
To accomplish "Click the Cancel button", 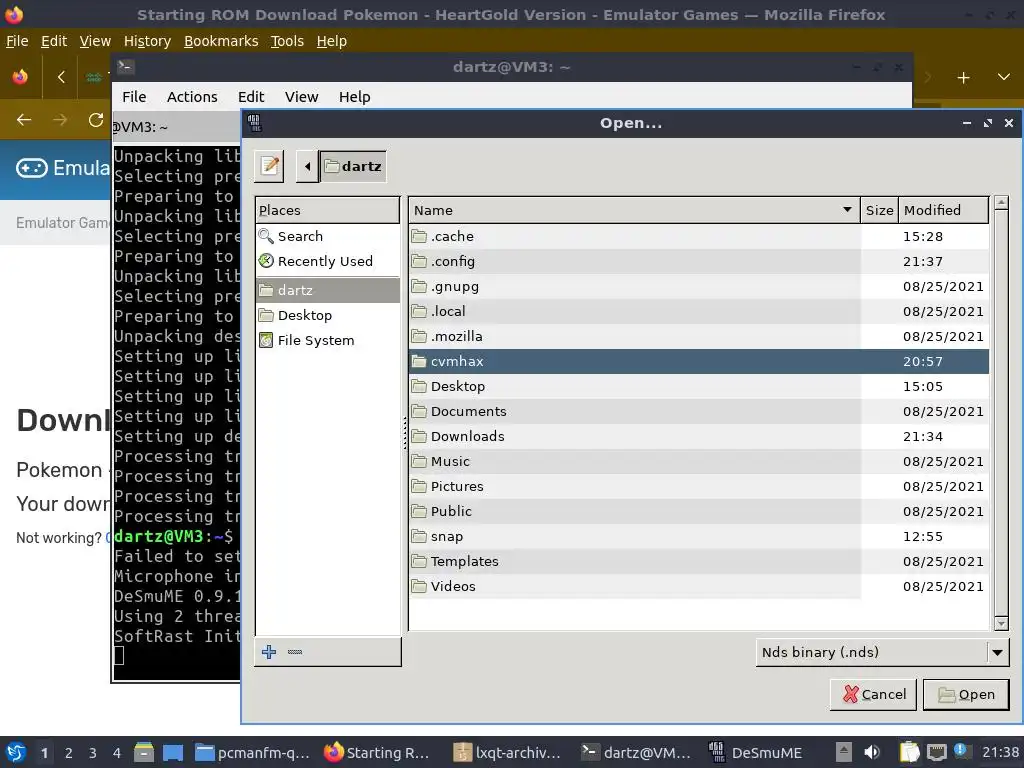I will click(873, 694).
